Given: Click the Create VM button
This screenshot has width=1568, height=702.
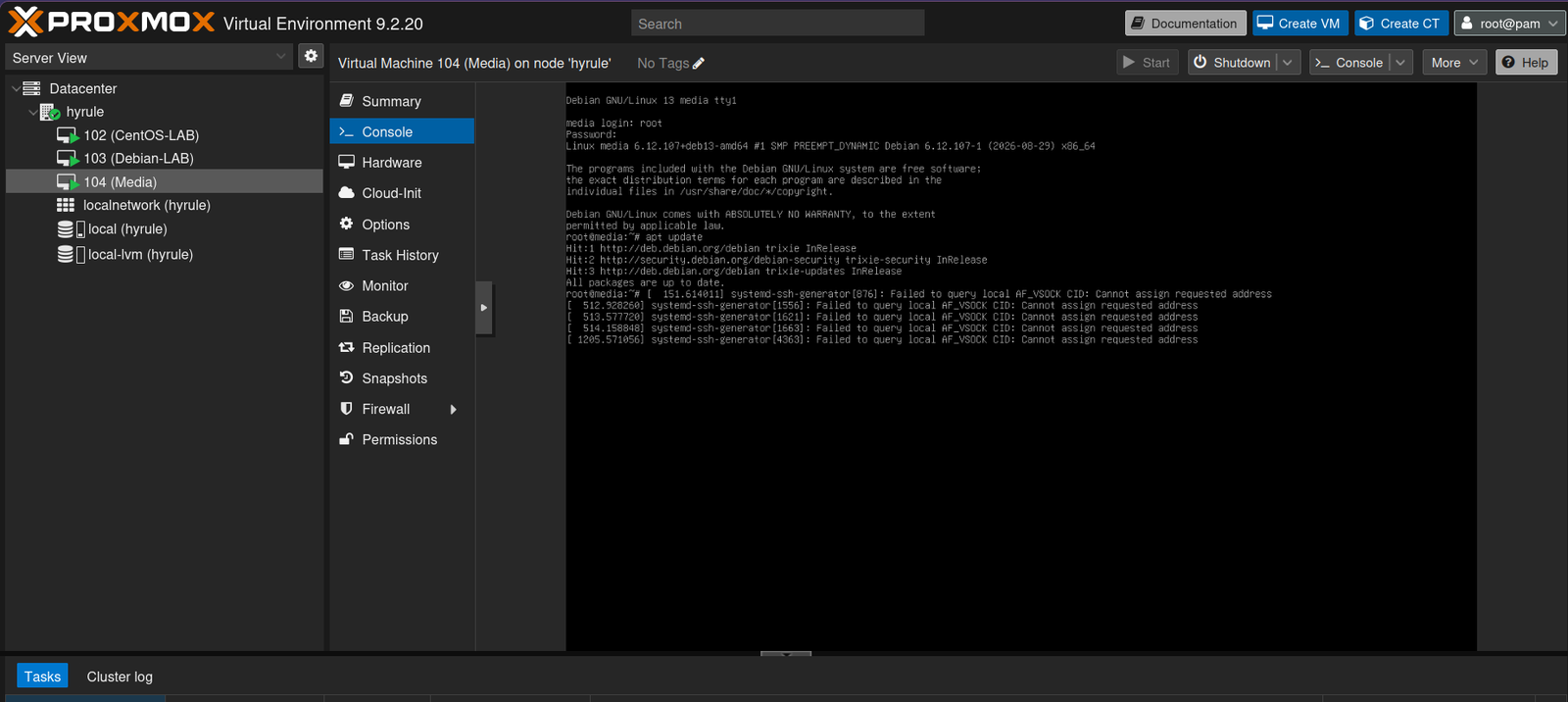Looking at the screenshot, I should coord(1299,24).
